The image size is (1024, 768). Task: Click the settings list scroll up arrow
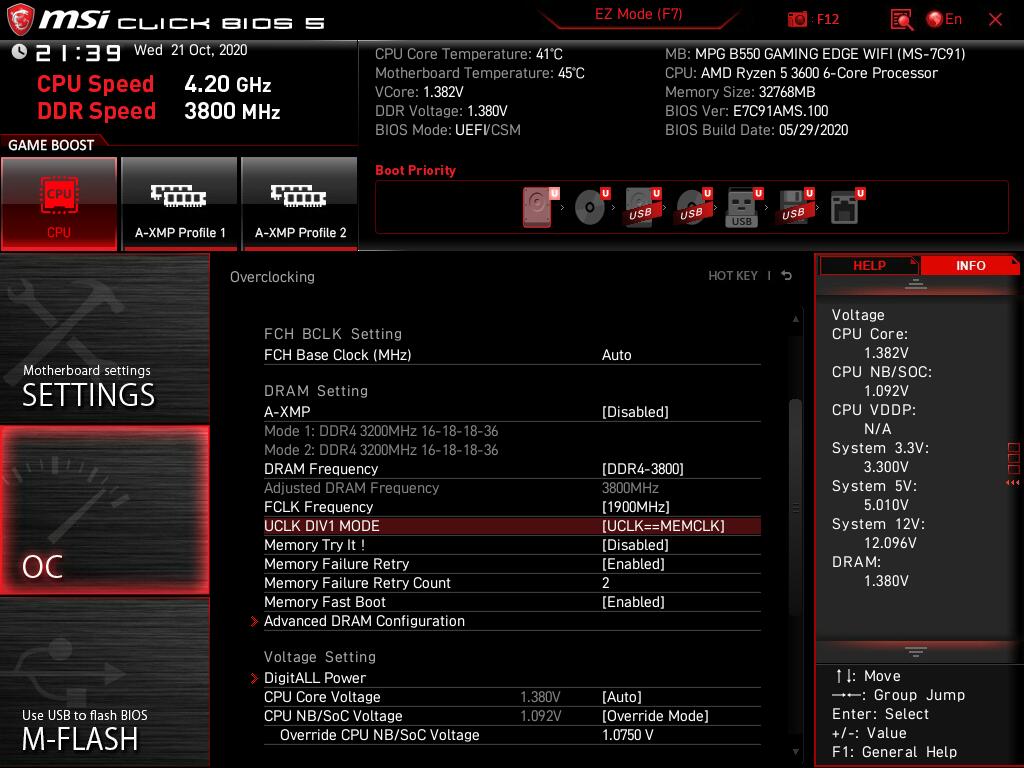point(795,319)
